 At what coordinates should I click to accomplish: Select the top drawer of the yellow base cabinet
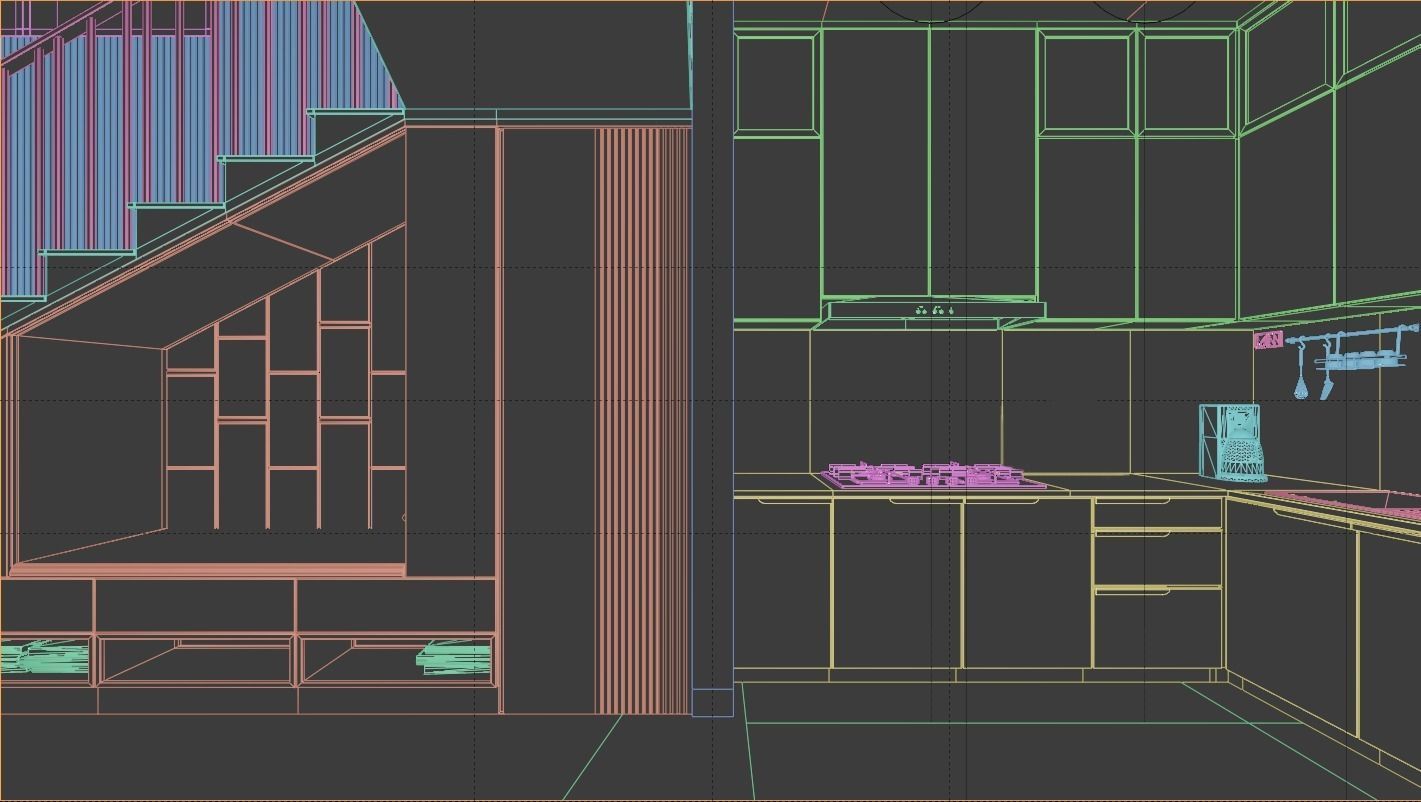[1157, 513]
